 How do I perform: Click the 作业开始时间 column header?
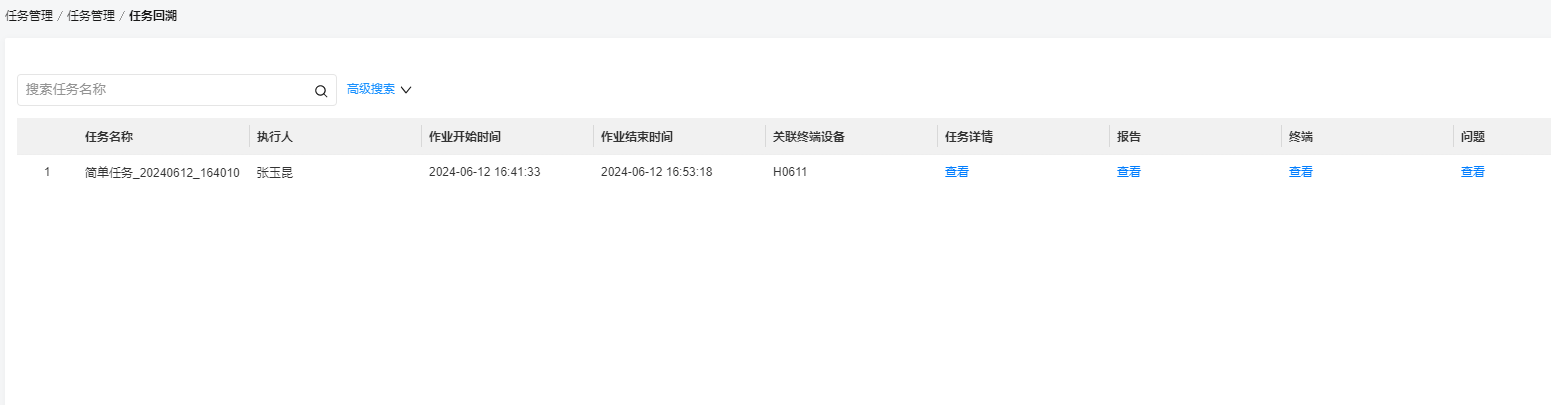(x=465, y=137)
